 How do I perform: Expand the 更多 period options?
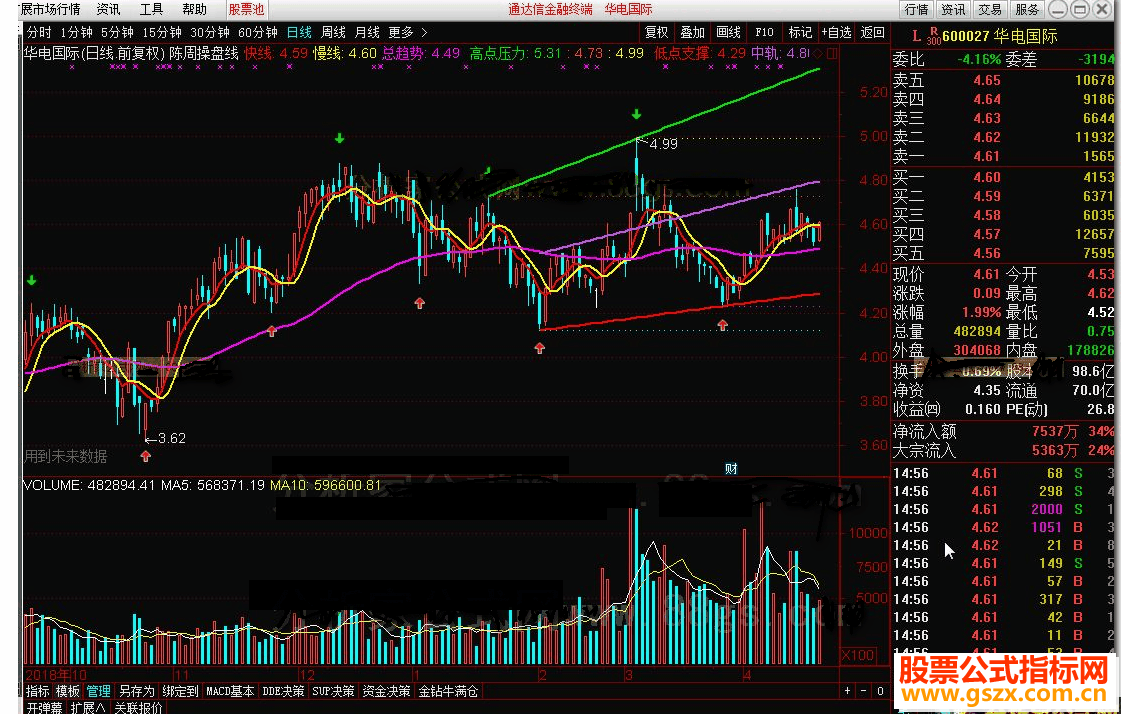pos(408,32)
